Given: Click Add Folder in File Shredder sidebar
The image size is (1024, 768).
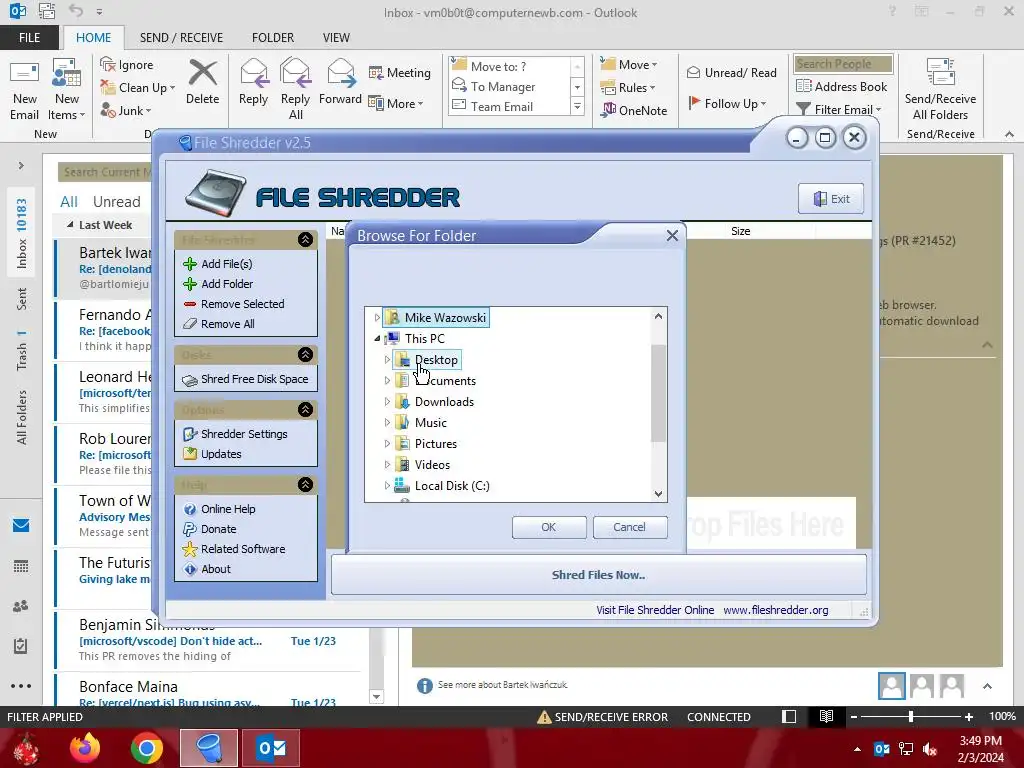Looking at the screenshot, I should tap(218, 284).
